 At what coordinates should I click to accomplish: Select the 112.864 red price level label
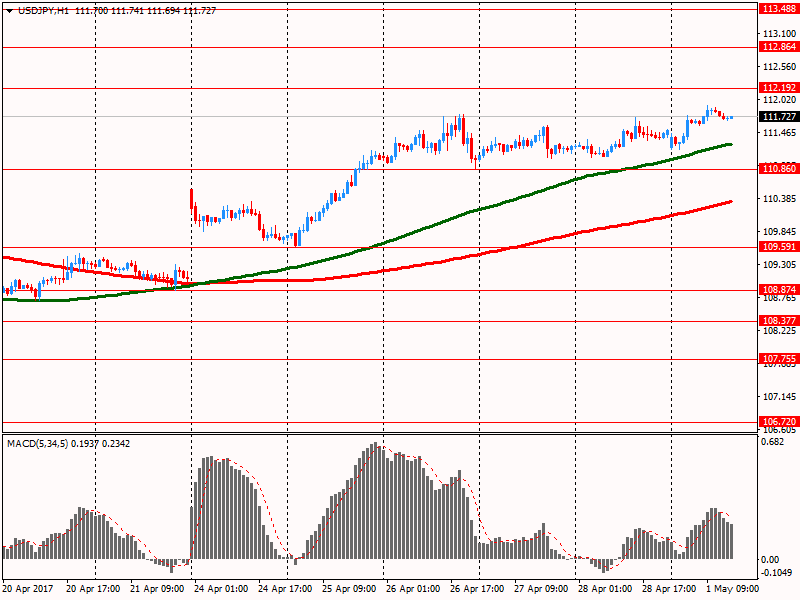point(779,47)
